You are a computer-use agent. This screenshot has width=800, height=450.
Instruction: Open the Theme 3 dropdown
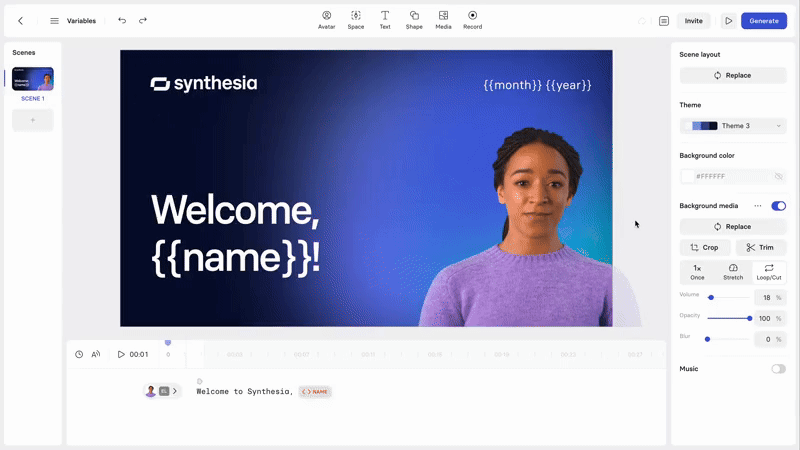[733, 126]
